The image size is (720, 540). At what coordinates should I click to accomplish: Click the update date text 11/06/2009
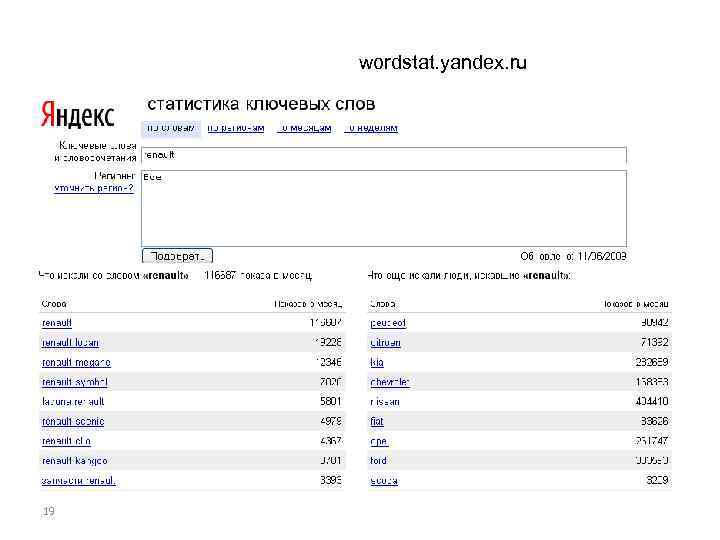click(x=602, y=256)
